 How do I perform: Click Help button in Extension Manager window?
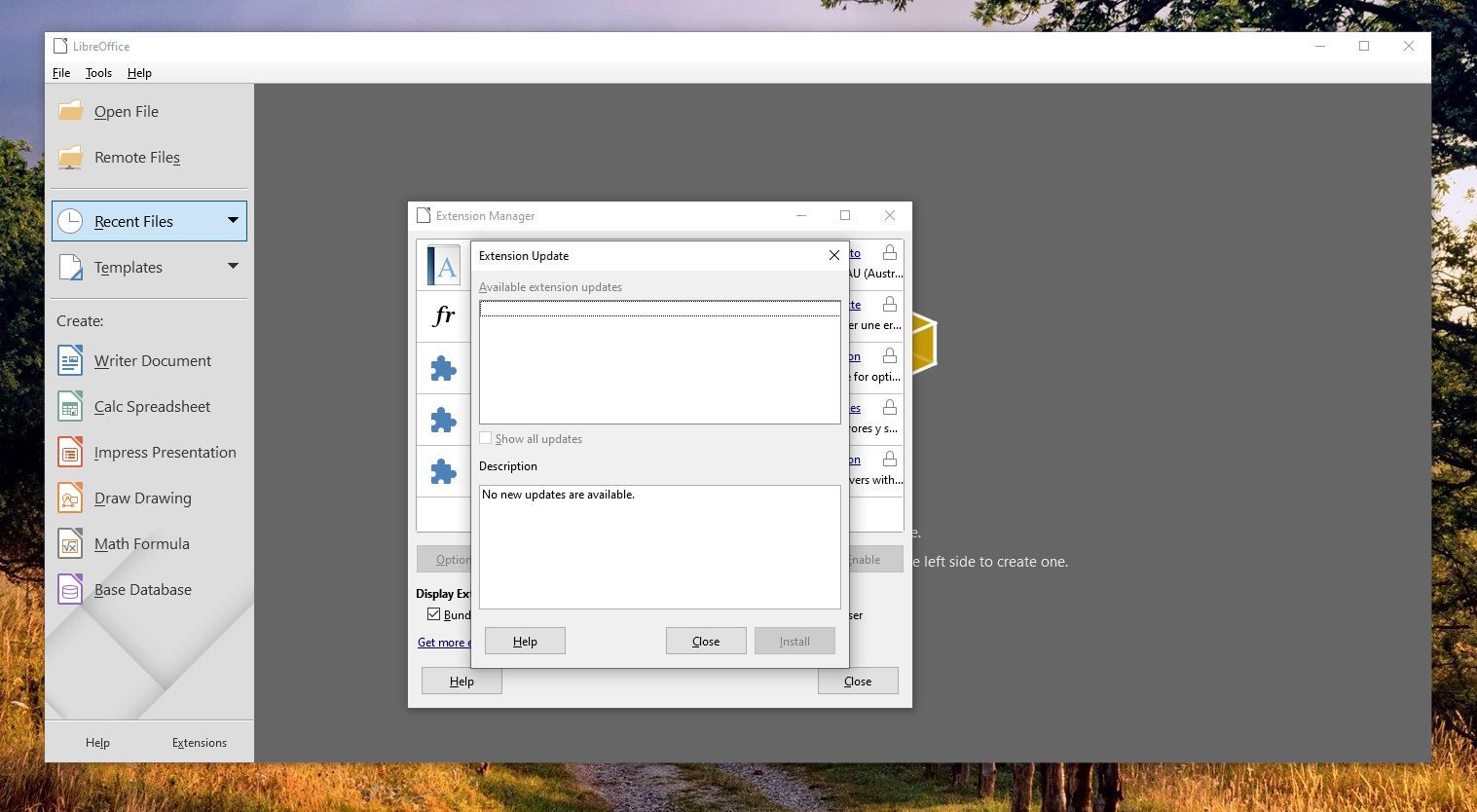462,681
